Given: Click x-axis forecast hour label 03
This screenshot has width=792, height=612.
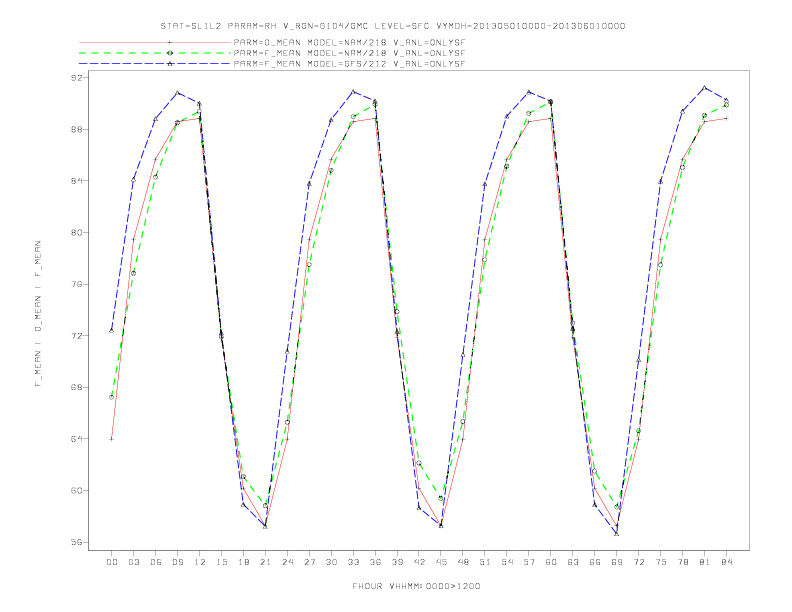Looking at the screenshot, I should tap(133, 562).
